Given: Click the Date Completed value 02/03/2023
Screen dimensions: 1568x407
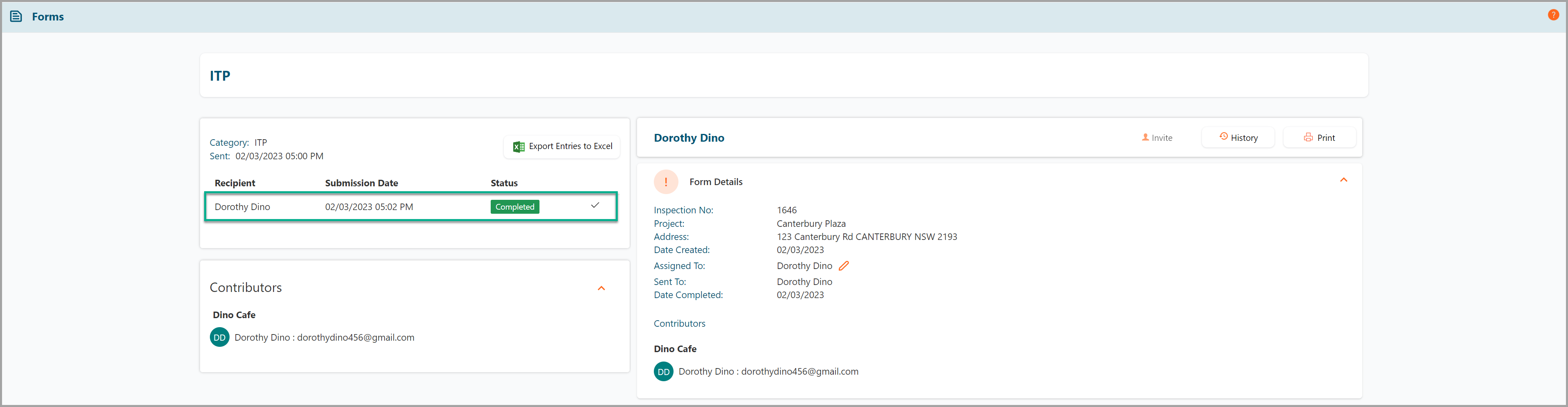Looking at the screenshot, I should (x=801, y=295).
